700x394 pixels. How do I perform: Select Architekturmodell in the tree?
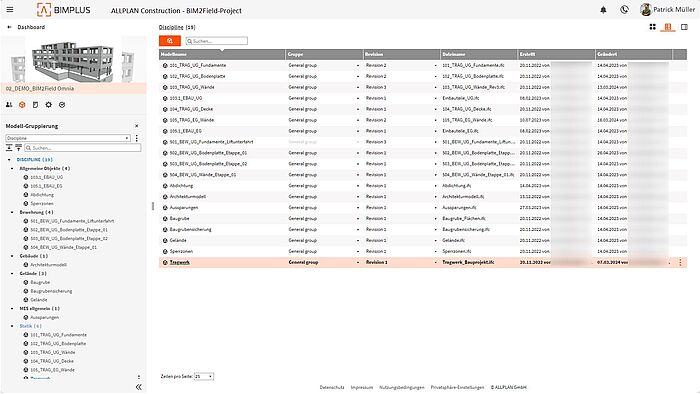pyautogui.click(x=48, y=265)
